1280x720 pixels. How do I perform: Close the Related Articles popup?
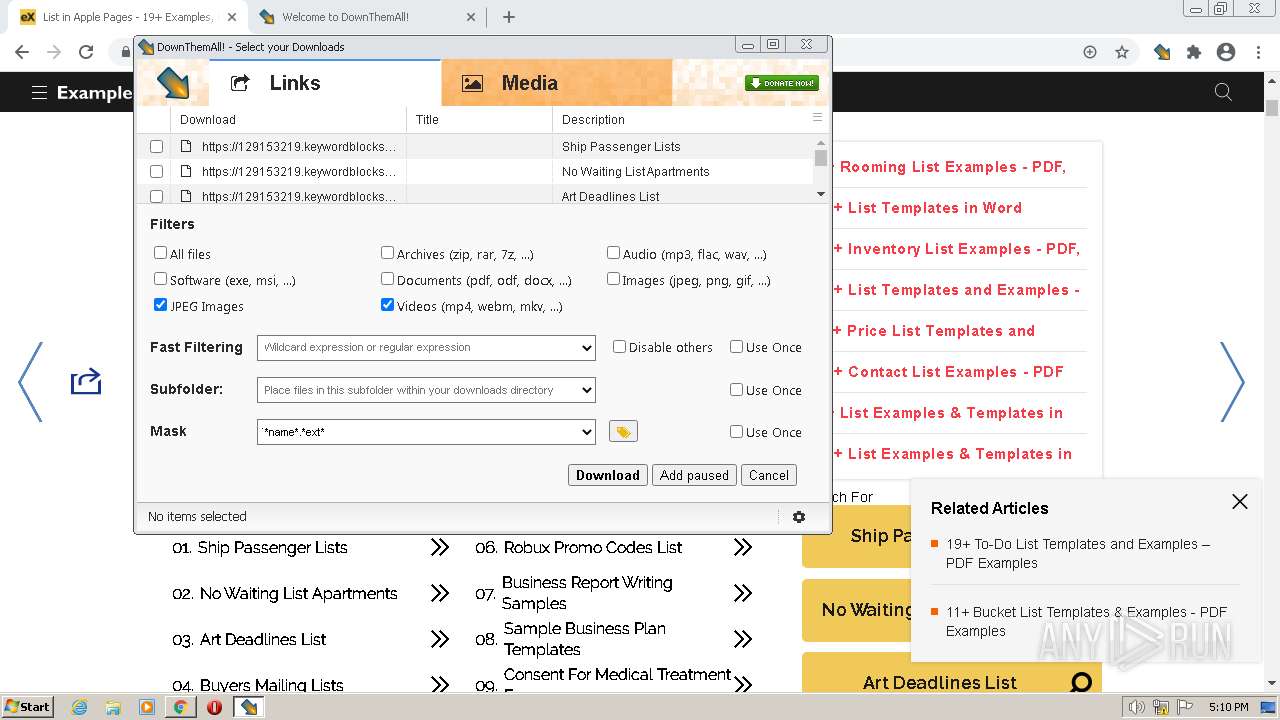(1240, 502)
